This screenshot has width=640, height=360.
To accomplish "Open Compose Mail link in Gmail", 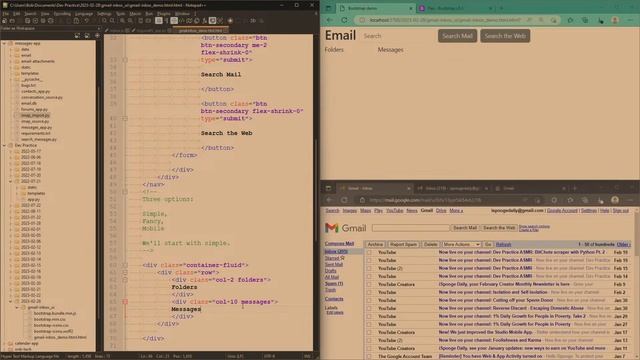I will click(339, 244).
